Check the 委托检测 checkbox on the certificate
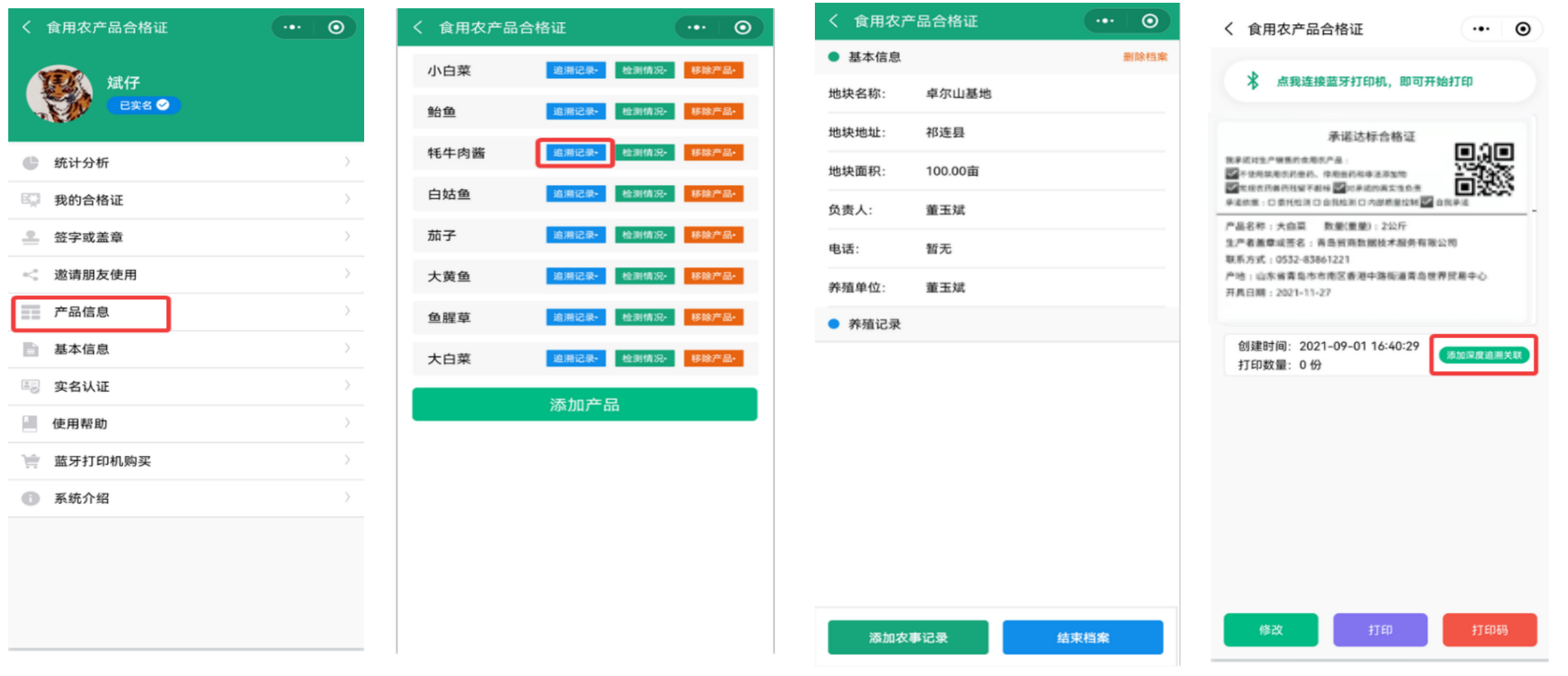 click(1270, 202)
